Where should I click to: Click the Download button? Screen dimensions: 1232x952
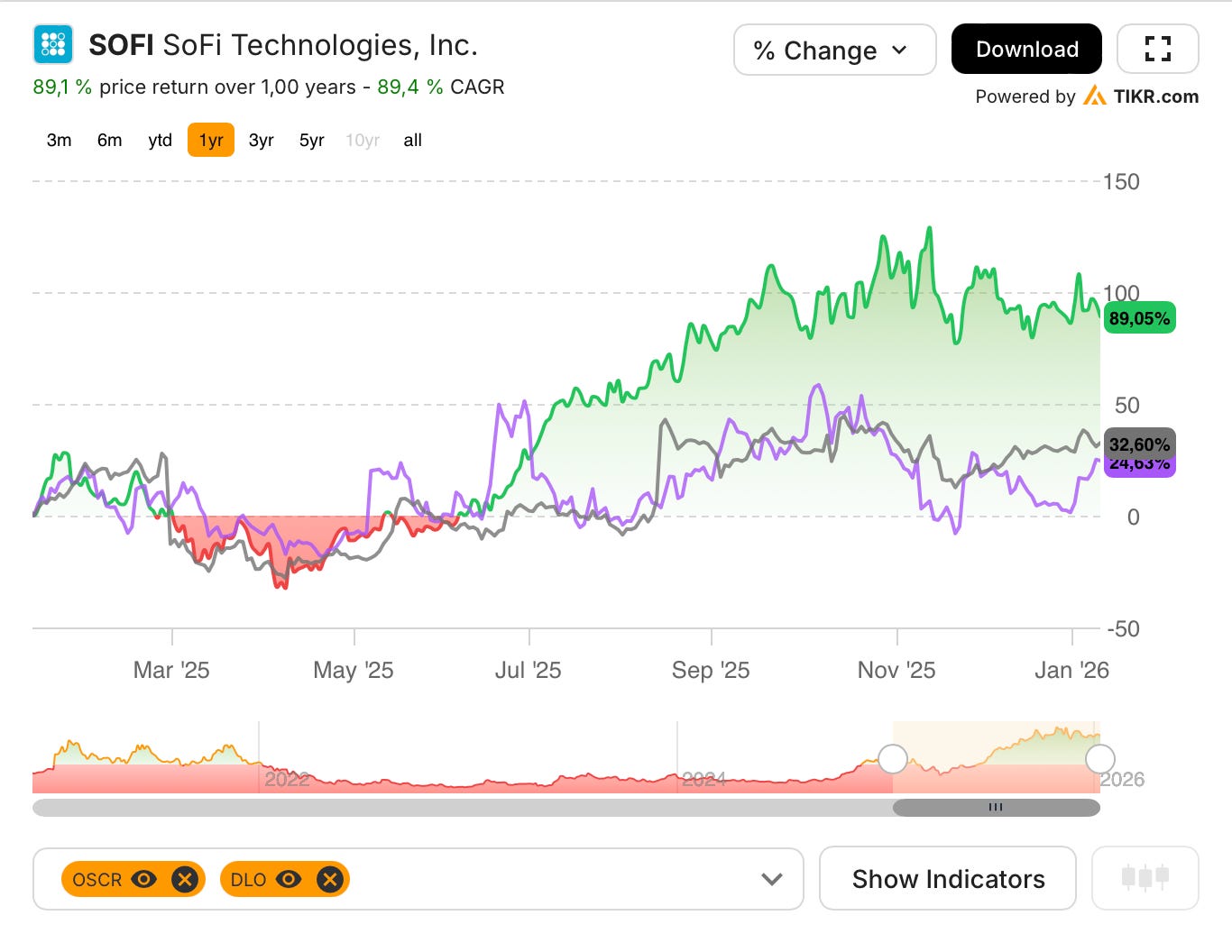point(1026,50)
